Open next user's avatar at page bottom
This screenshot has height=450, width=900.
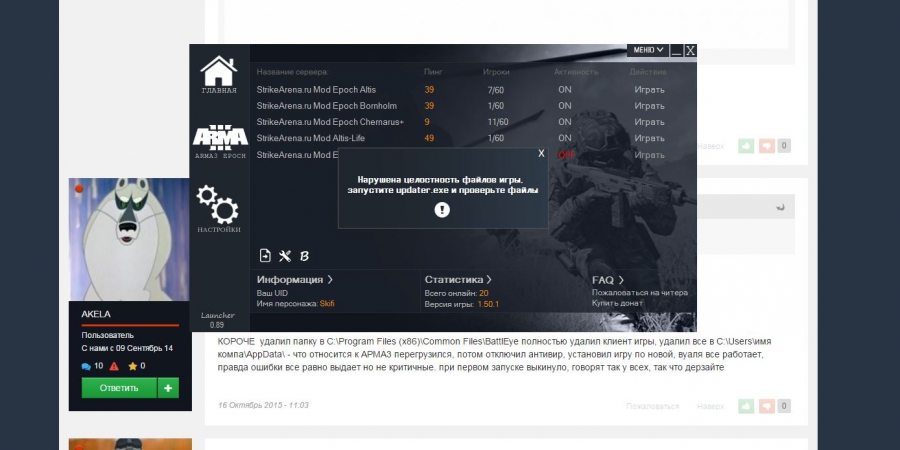pos(130,444)
